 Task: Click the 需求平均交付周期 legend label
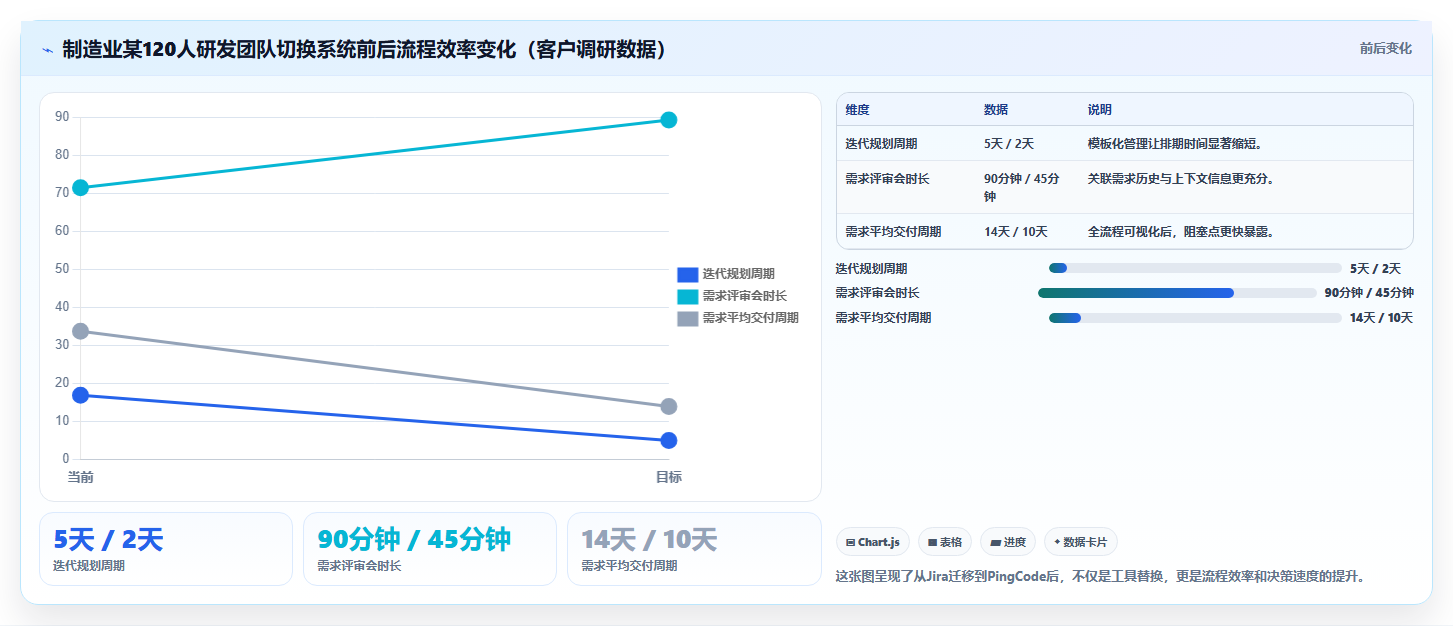[750, 318]
